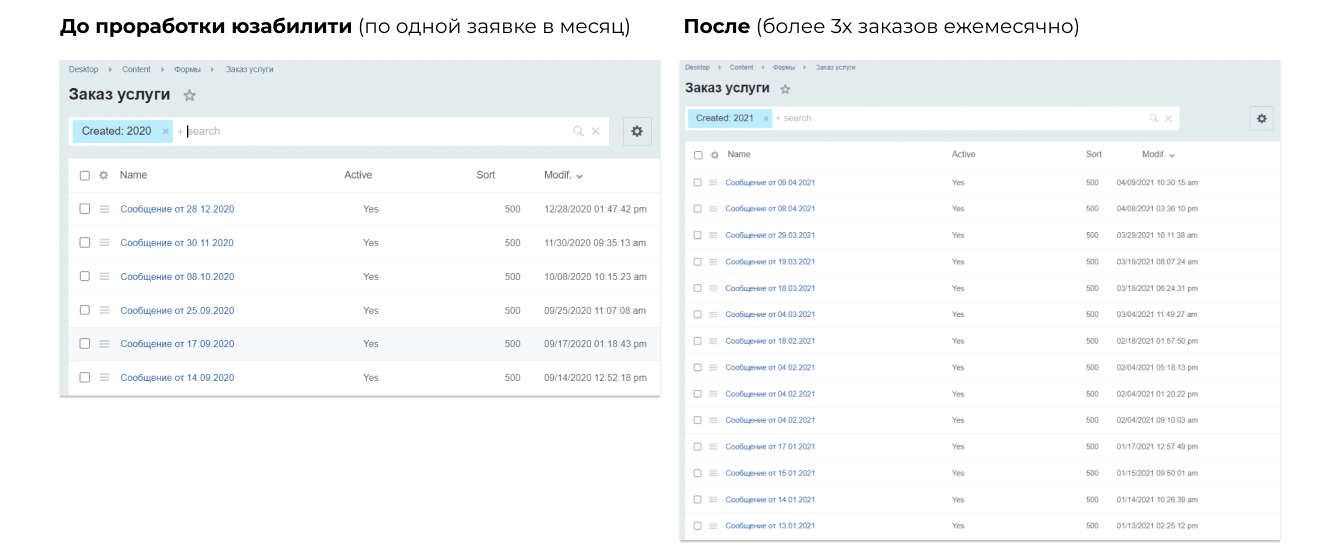Open Формы breadcrumb above Created: 2021 list
The width and height of the screenshot is (1340, 553).
784,67
